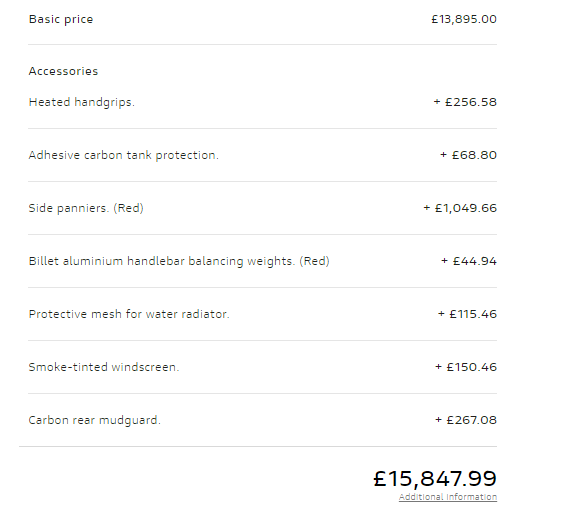Click the £267.08 mudguard price
Screen dimensions: 583x520
click(466, 420)
